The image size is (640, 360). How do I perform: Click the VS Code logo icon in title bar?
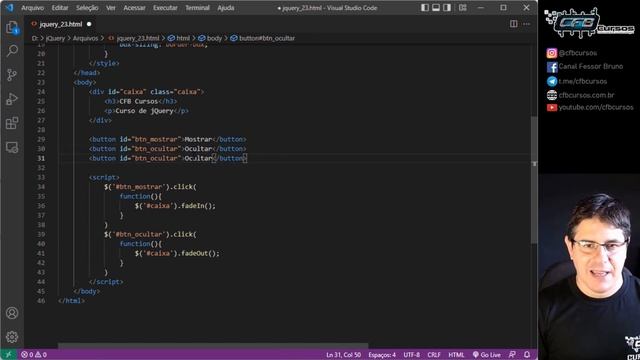pos(9,8)
